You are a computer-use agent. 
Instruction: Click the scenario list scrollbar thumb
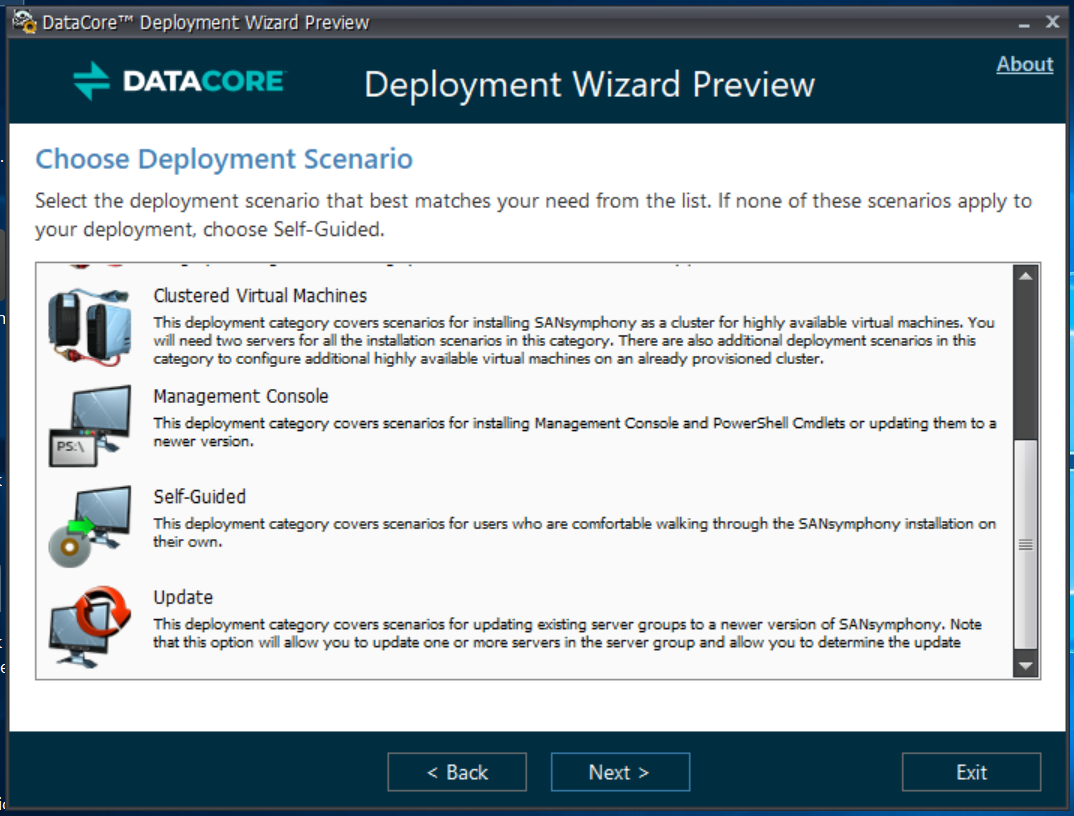click(1025, 545)
